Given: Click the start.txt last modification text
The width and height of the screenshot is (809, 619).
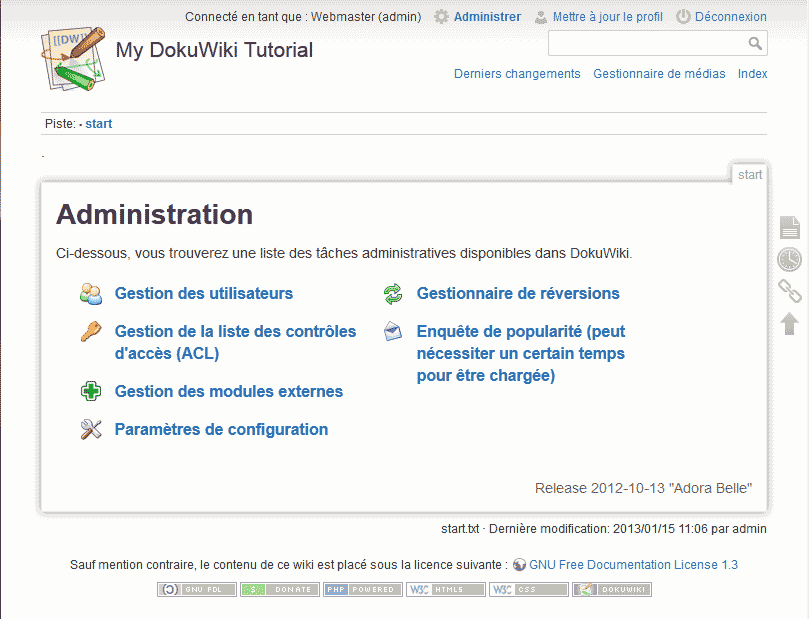Looking at the screenshot, I should [604, 529].
